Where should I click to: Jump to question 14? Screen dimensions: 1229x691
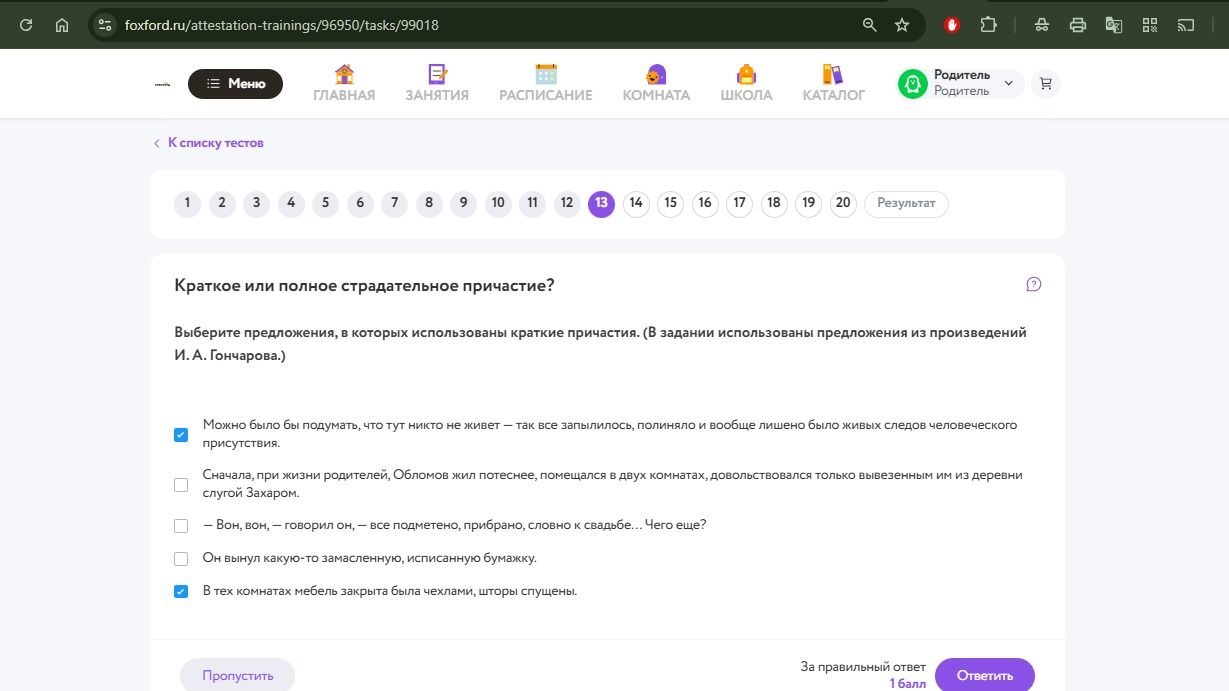[636, 204]
